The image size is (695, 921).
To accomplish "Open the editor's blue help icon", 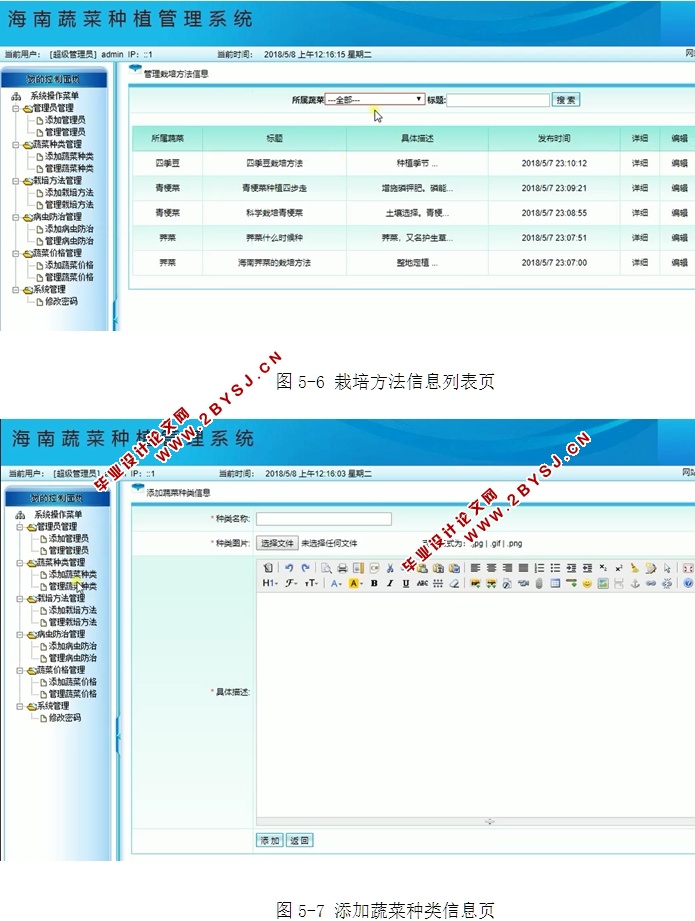I will point(687,583).
